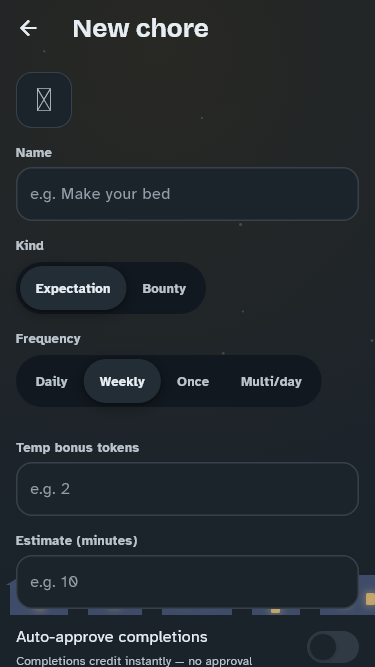The height and width of the screenshot is (667, 375).
Task: Click the New chore page title
Action: click(x=141, y=29)
